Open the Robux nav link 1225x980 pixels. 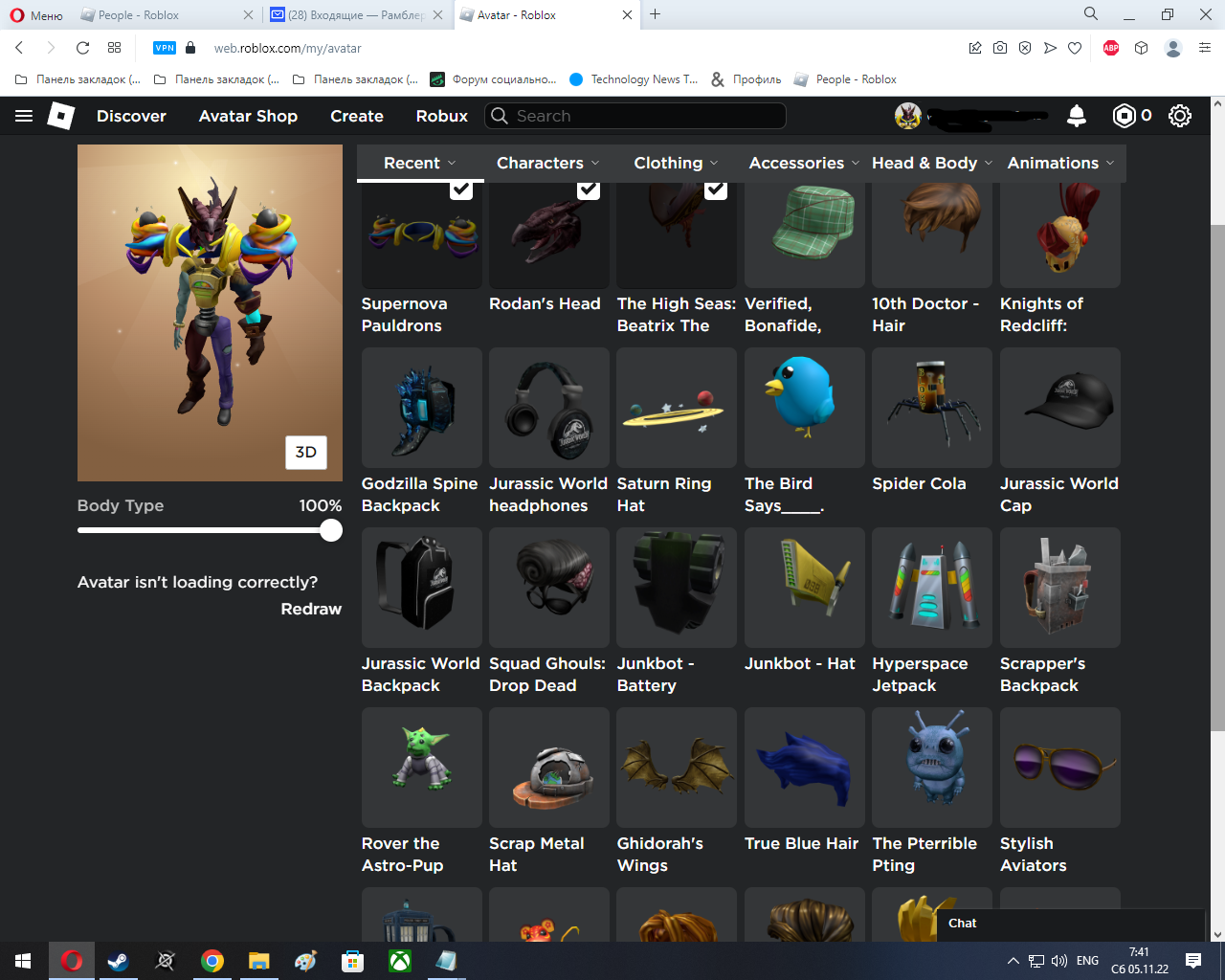[442, 116]
